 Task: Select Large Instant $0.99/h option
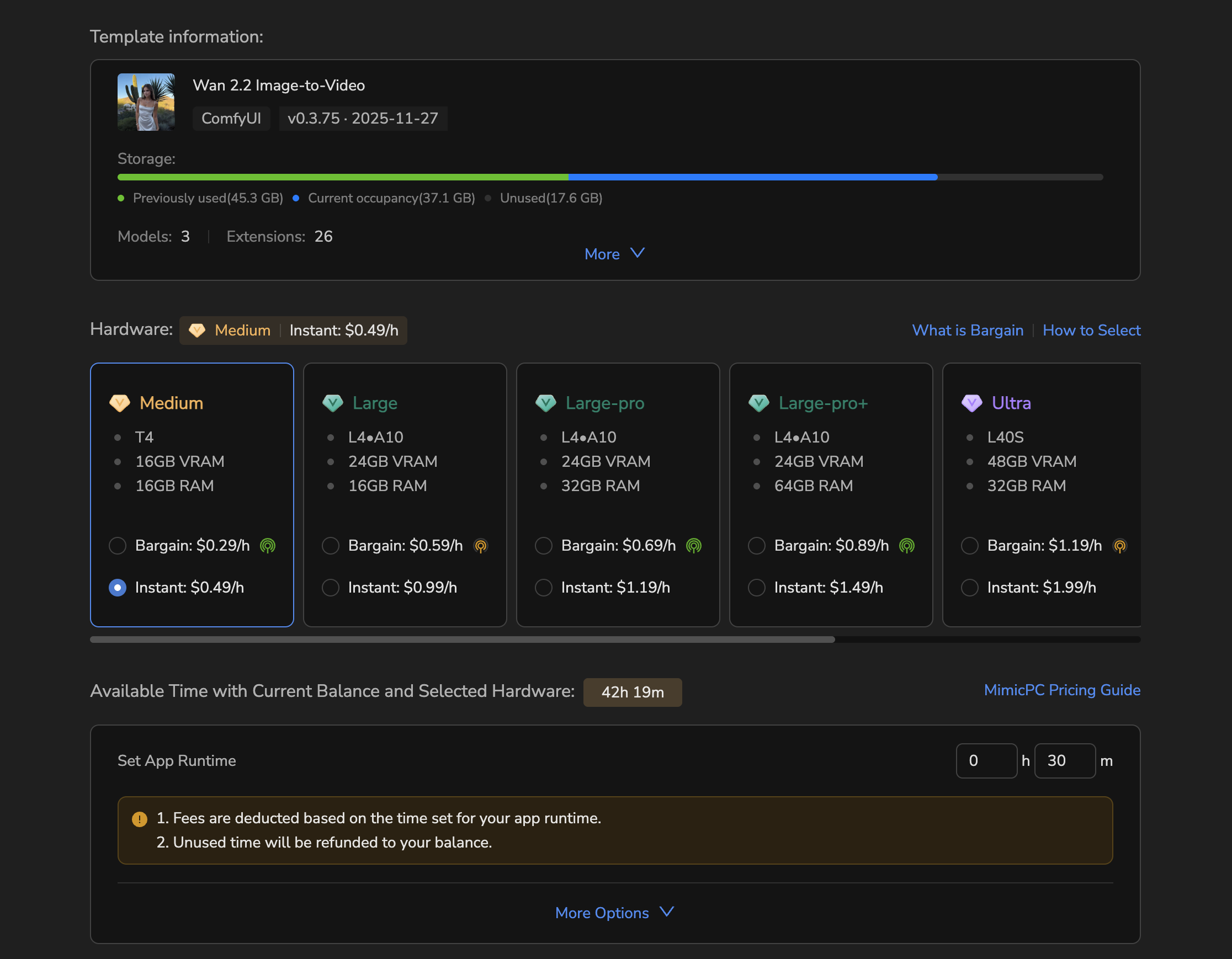(331, 588)
